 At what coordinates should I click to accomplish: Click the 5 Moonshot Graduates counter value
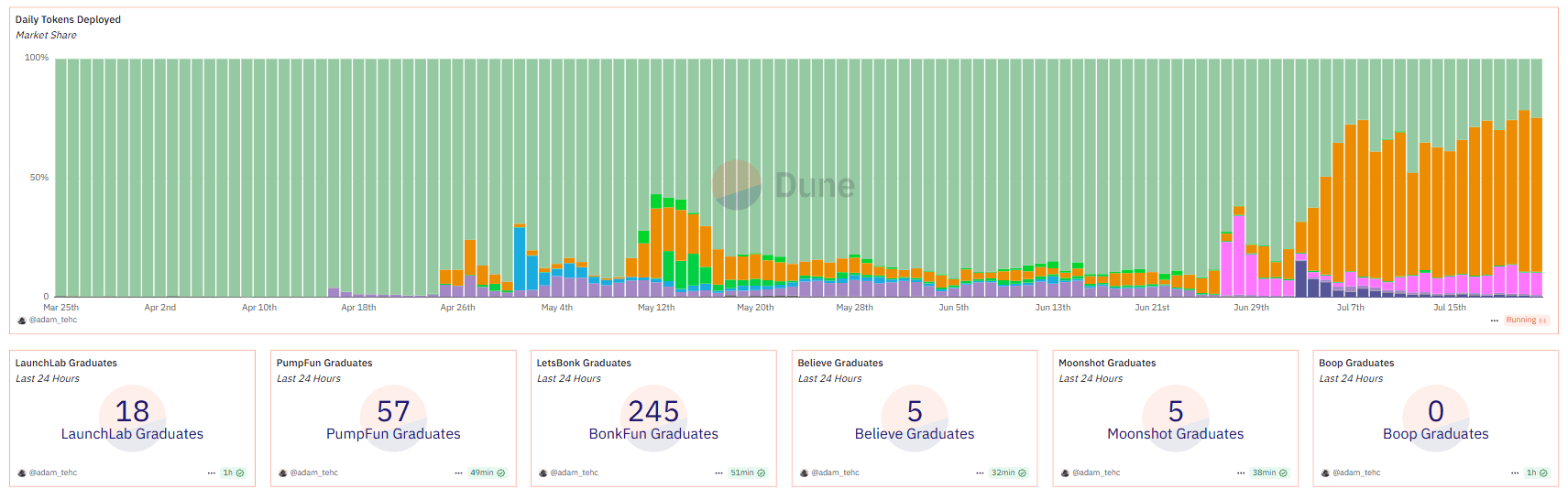click(1176, 411)
